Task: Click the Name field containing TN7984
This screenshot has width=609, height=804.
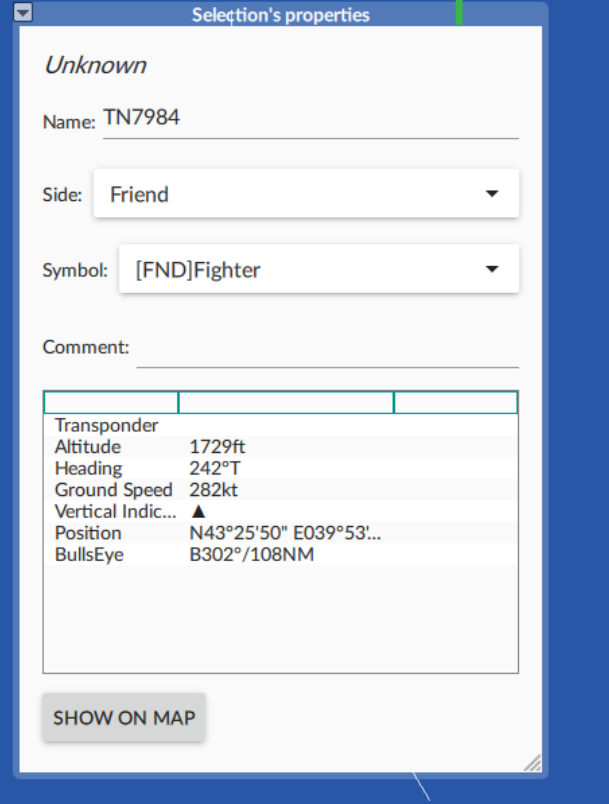Action: 311,120
